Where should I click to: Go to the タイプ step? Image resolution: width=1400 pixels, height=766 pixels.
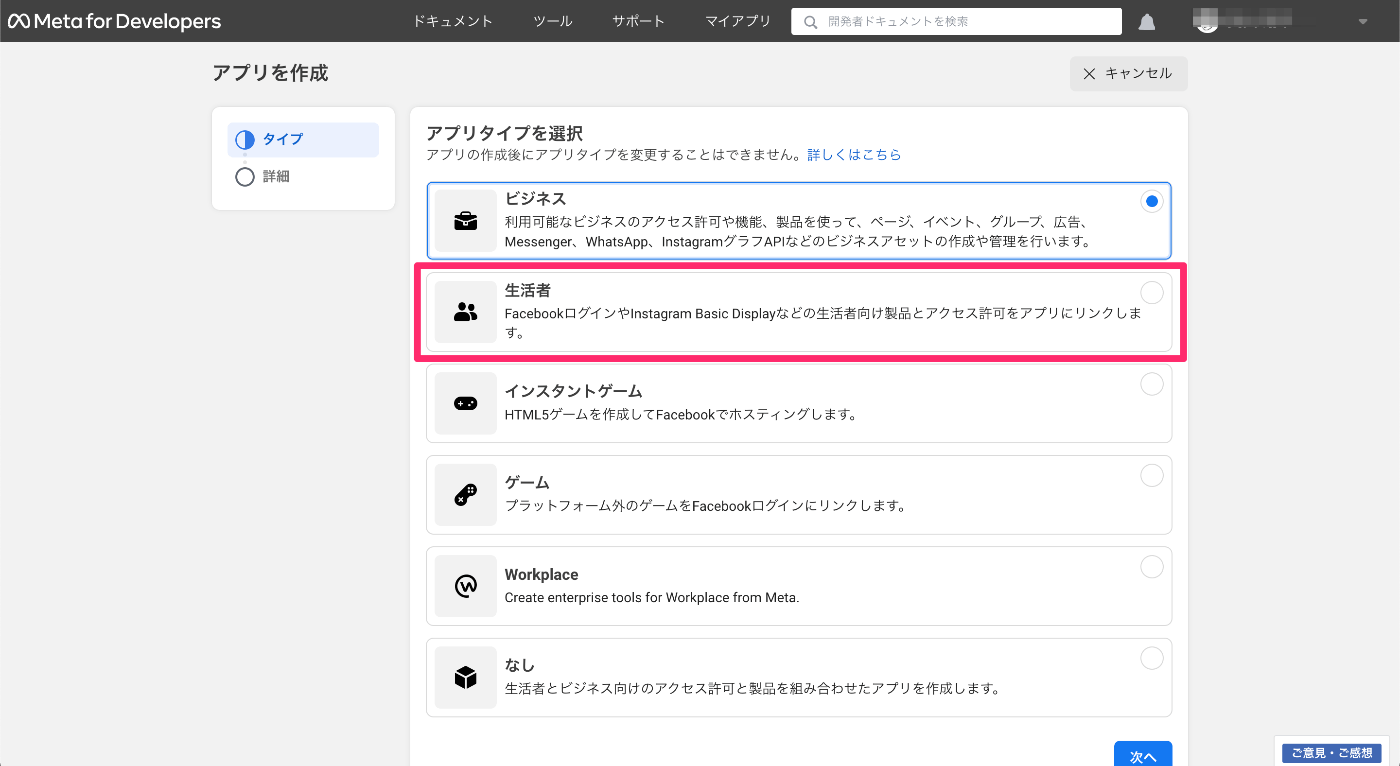click(x=303, y=140)
